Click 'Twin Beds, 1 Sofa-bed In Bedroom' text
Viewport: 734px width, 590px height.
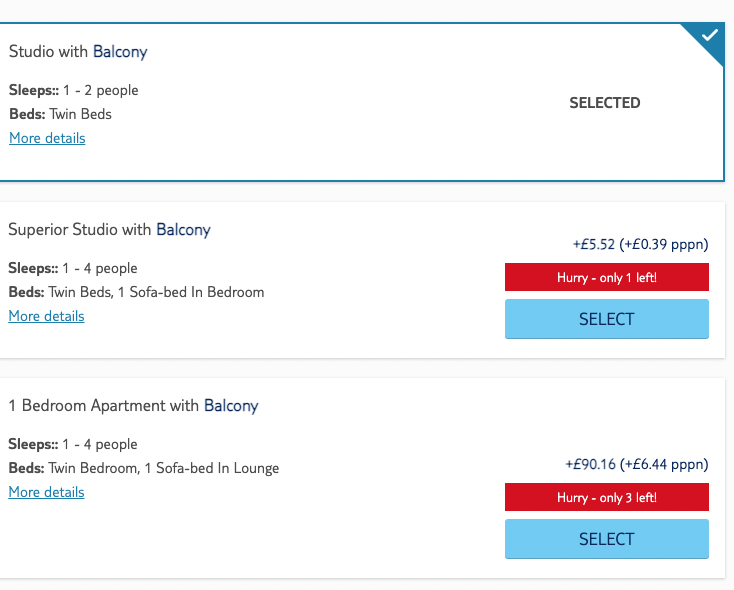[156, 292]
